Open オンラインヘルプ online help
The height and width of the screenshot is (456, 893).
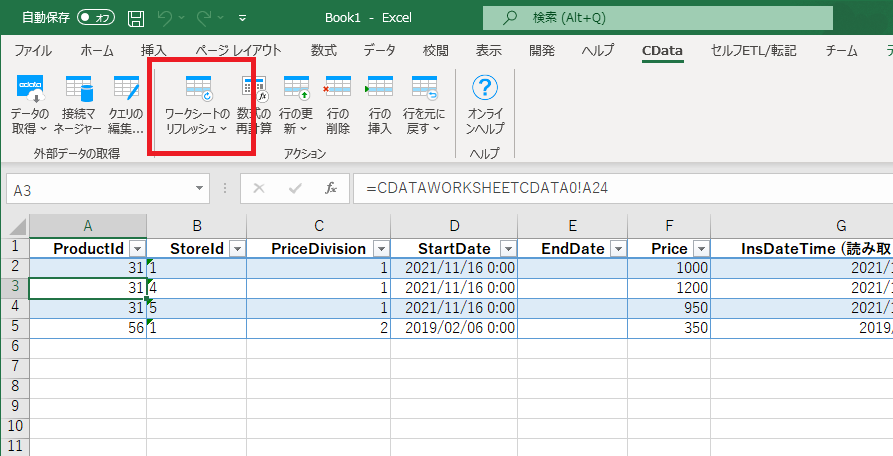(x=485, y=88)
